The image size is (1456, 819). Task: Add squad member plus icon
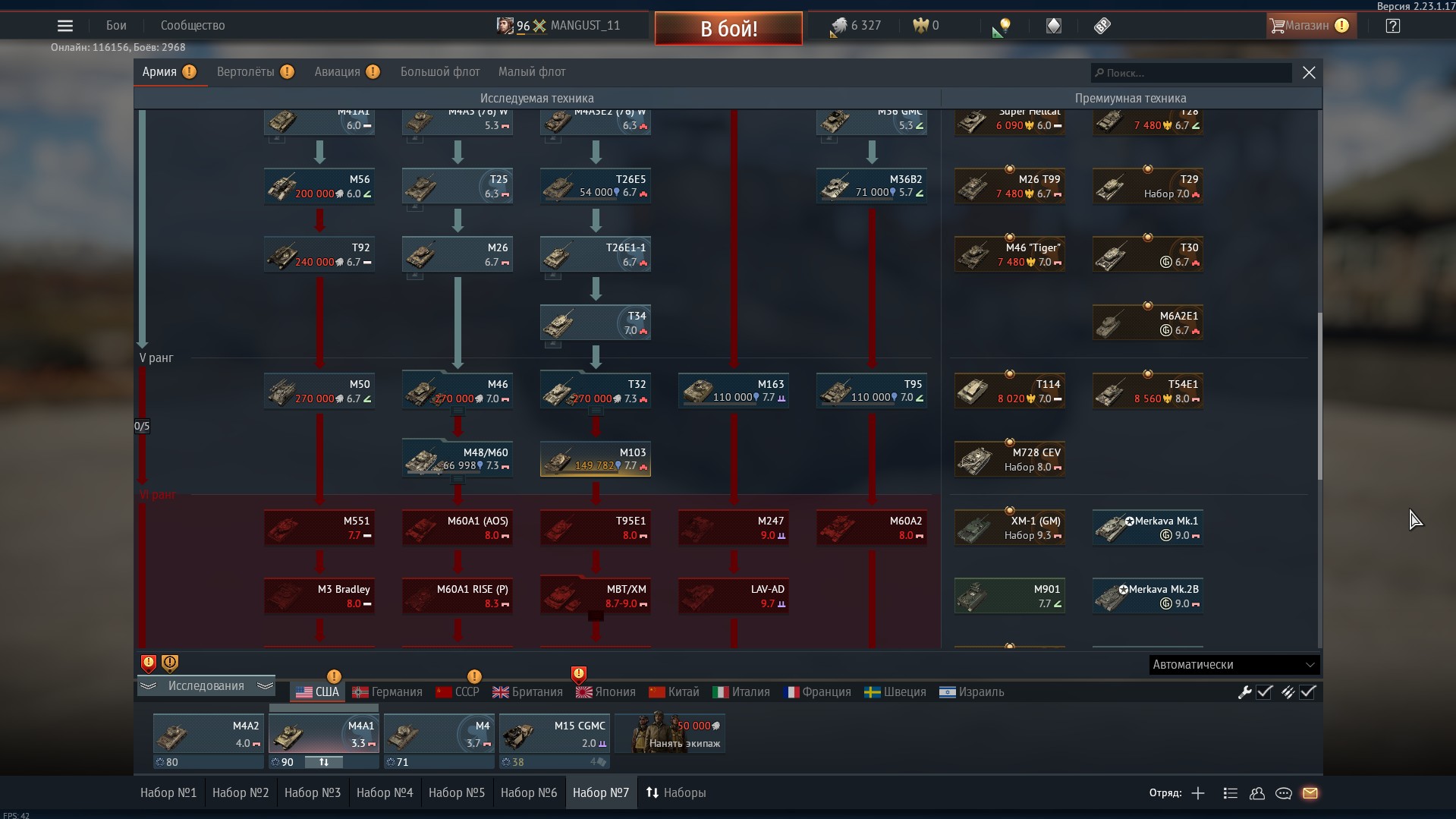[1198, 793]
